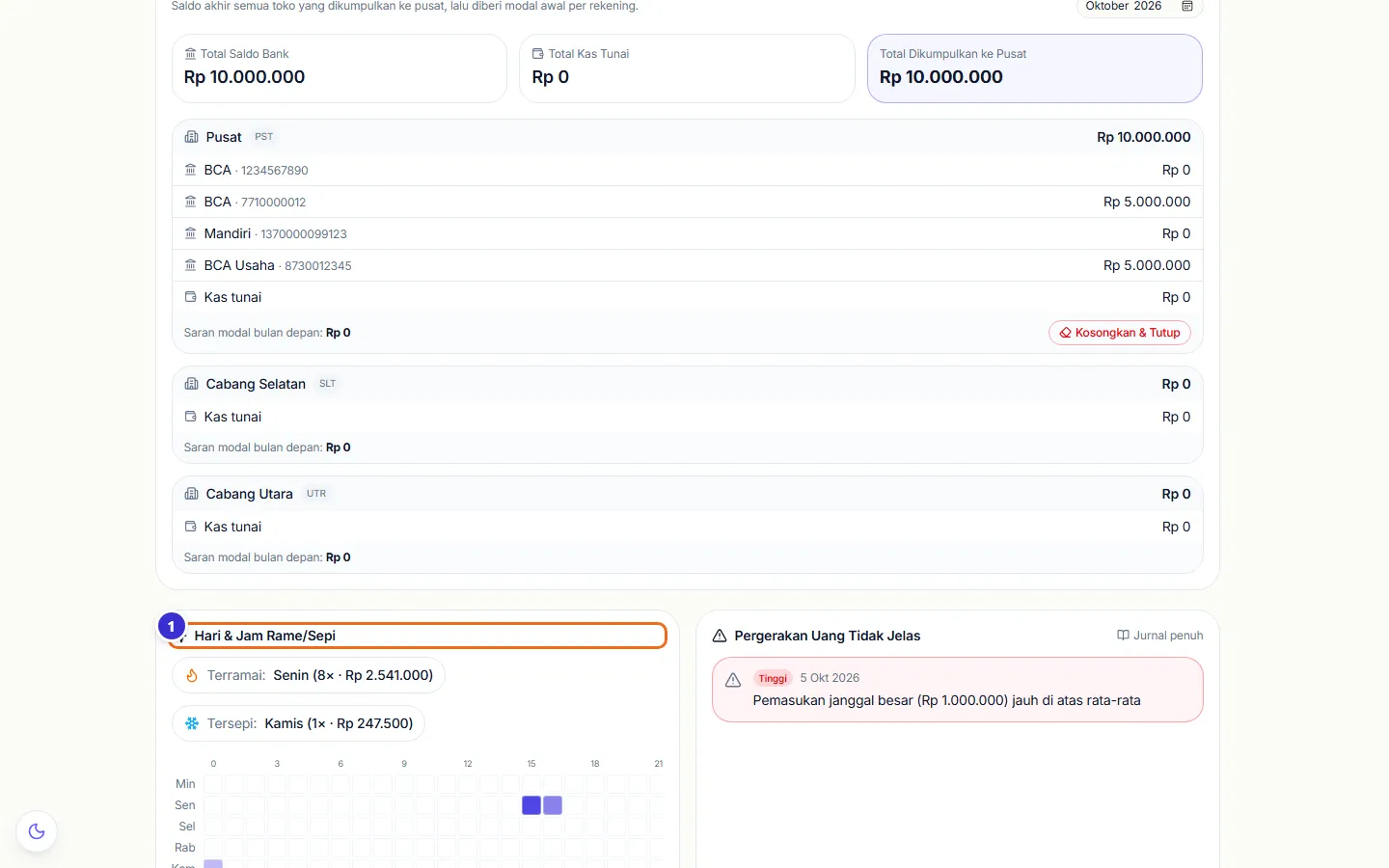Click the bank icon for Mandiri account
The image size is (1389, 868).
point(190,233)
